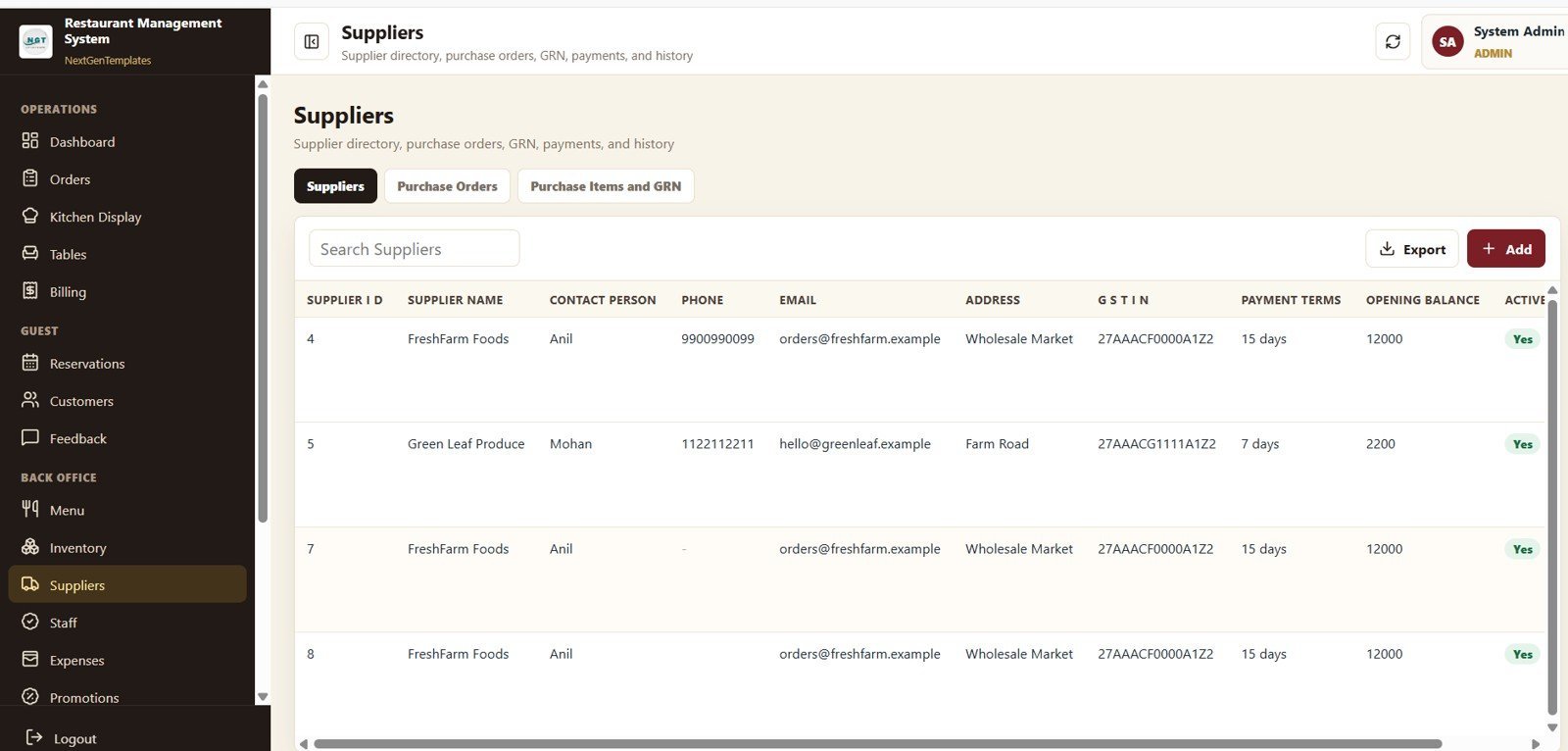Click supplier ID 4 cell
The width and height of the screenshot is (1568, 751).
tap(311, 339)
